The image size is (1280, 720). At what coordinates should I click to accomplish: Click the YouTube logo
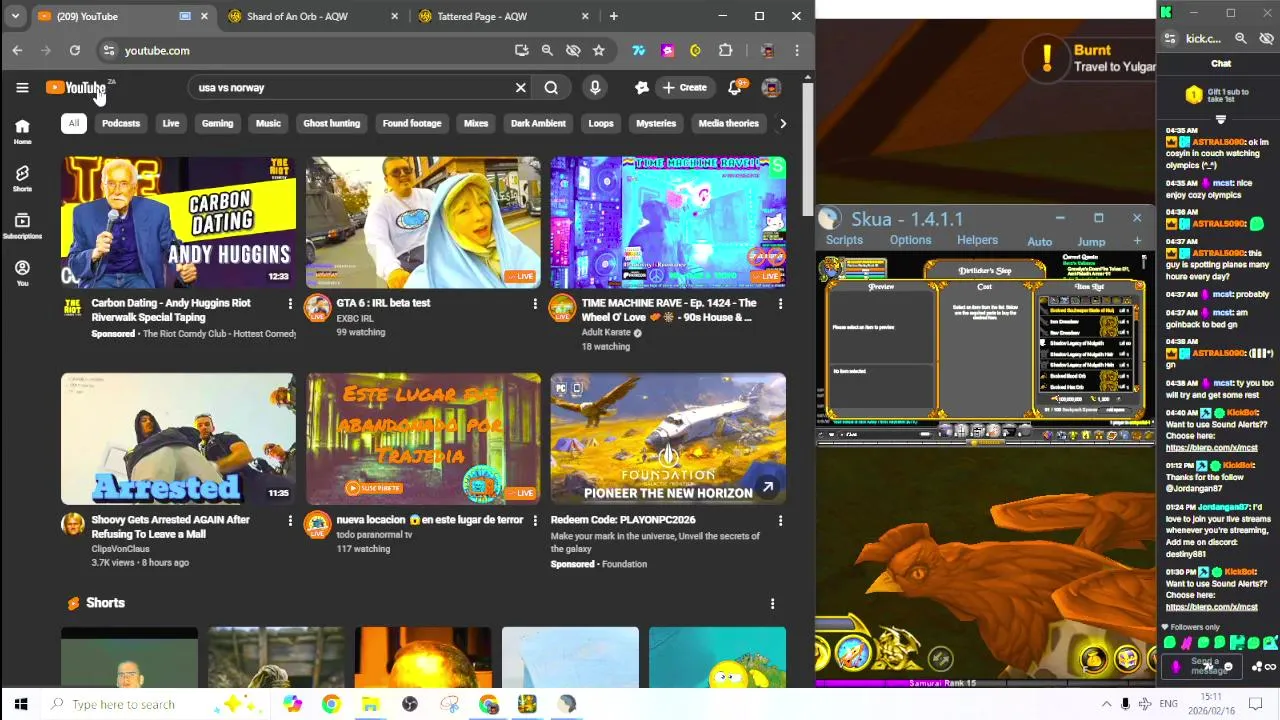coord(75,88)
